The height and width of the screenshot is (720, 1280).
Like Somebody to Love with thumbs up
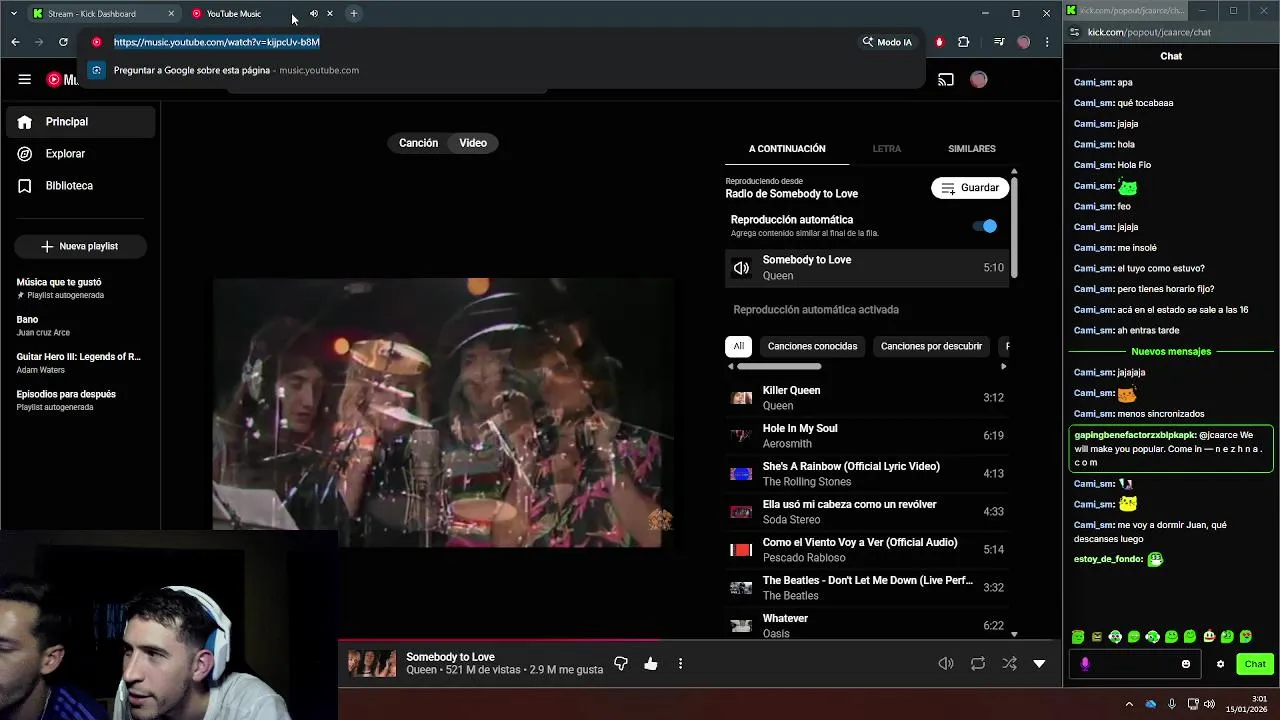(651, 663)
